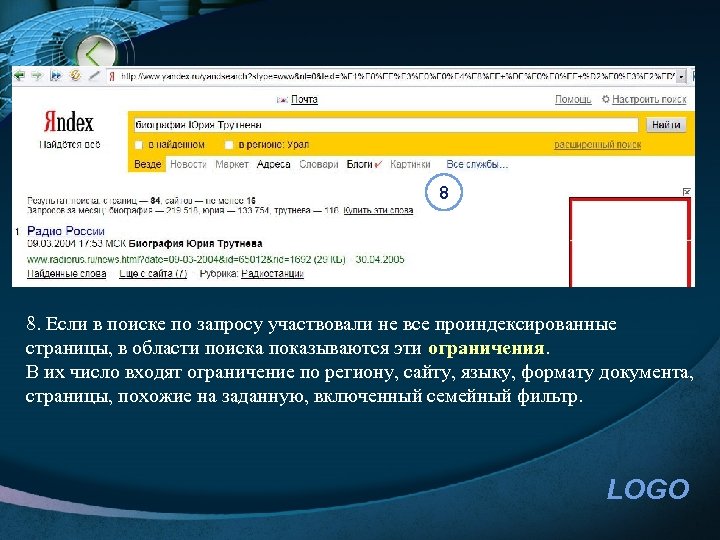Click the Найти search button
The height and width of the screenshot is (540, 720).
[666, 125]
